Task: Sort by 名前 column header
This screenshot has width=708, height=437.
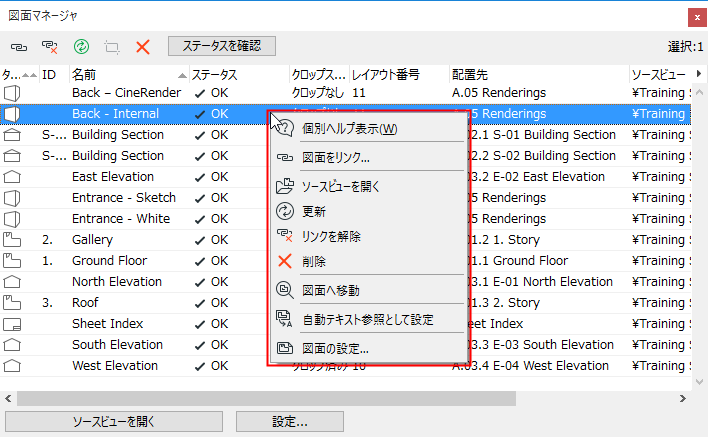Action: [129, 74]
